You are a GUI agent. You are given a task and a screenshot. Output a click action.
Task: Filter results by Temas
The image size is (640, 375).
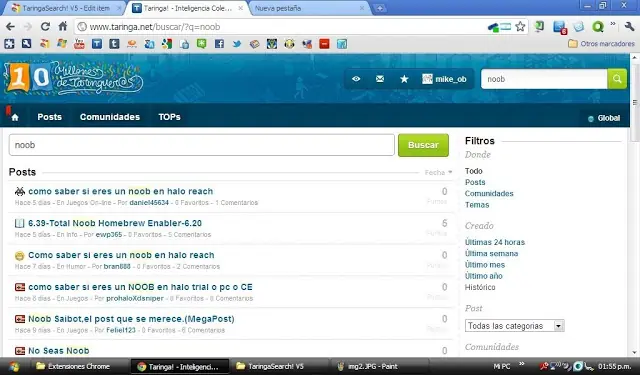click(x=477, y=205)
